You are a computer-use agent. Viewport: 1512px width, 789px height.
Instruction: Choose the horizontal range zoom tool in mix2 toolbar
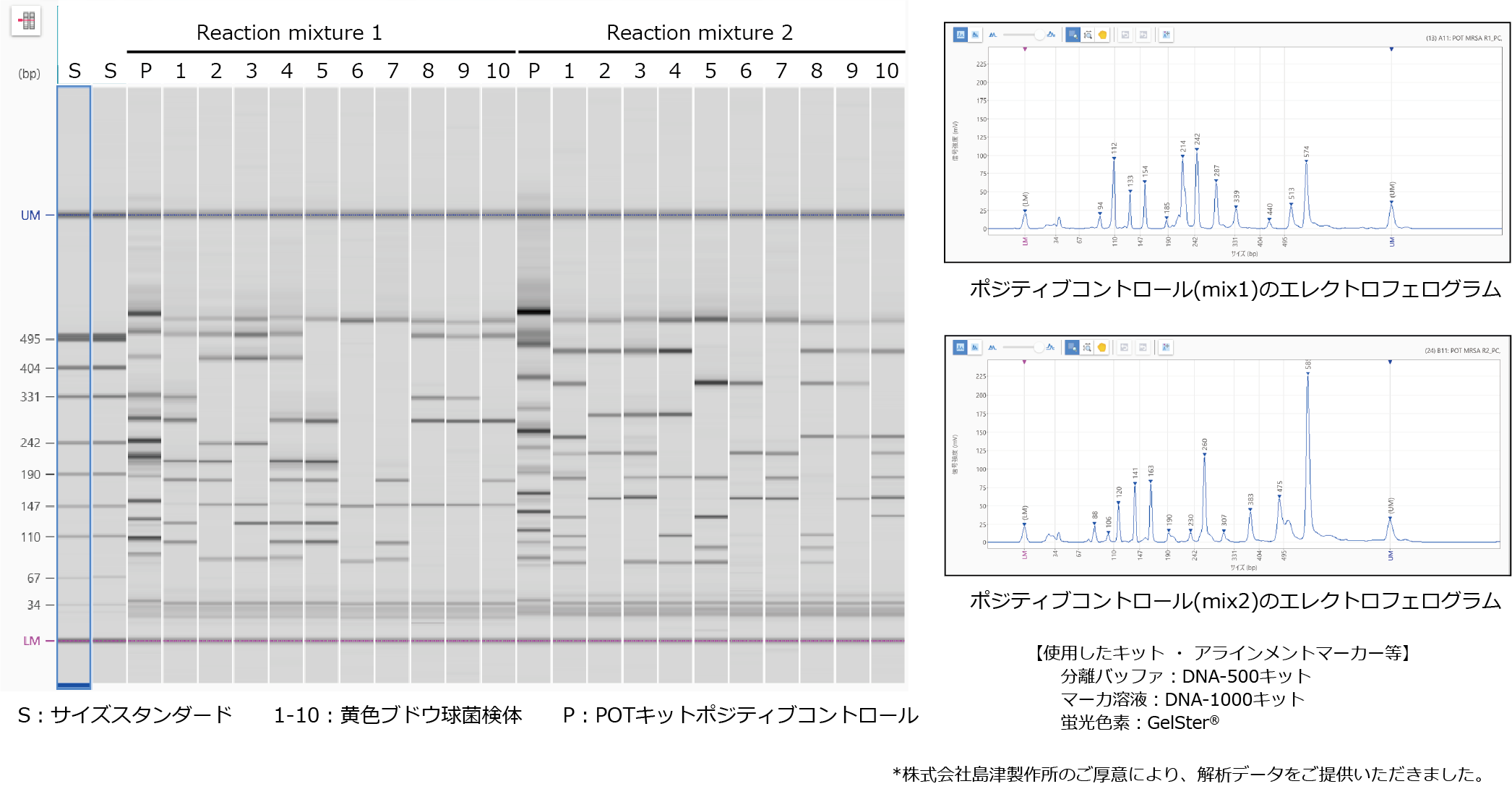point(1087,347)
